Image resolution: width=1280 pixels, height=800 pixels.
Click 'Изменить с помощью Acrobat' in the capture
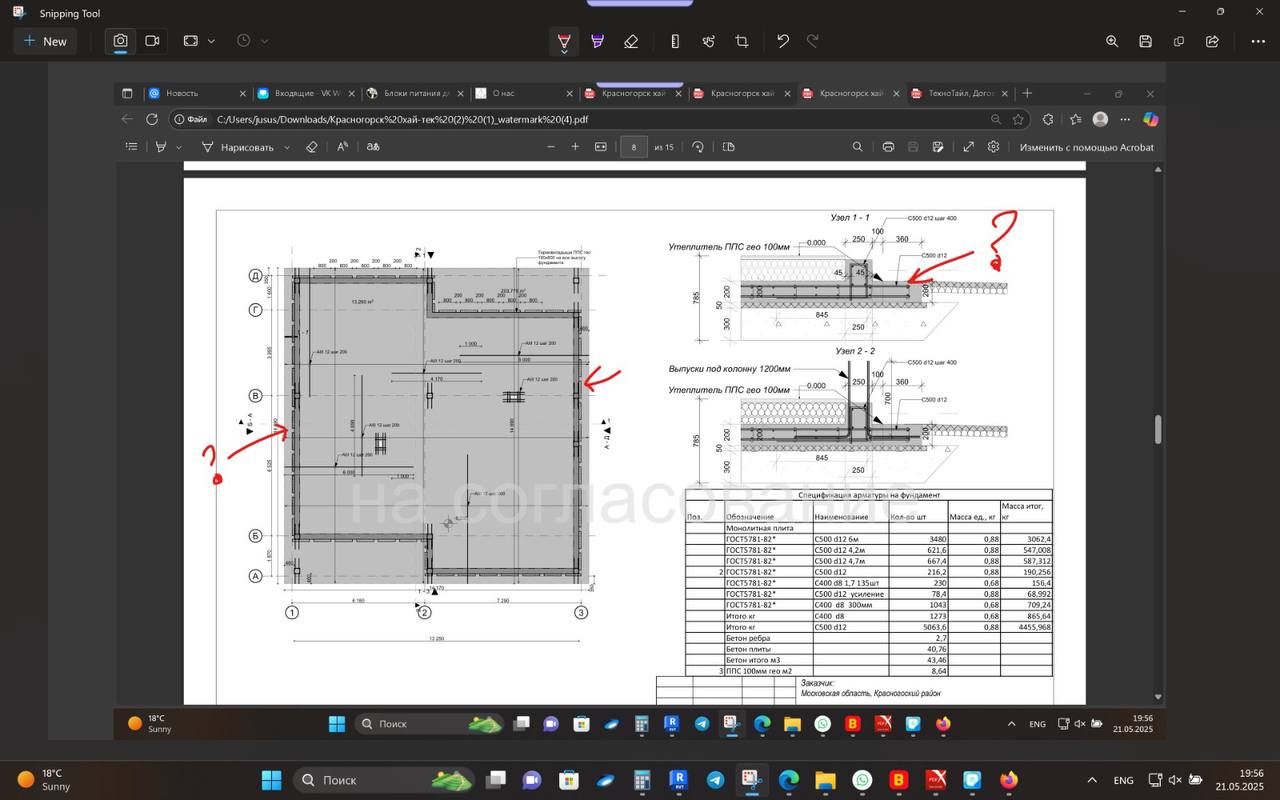[1086, 147]
